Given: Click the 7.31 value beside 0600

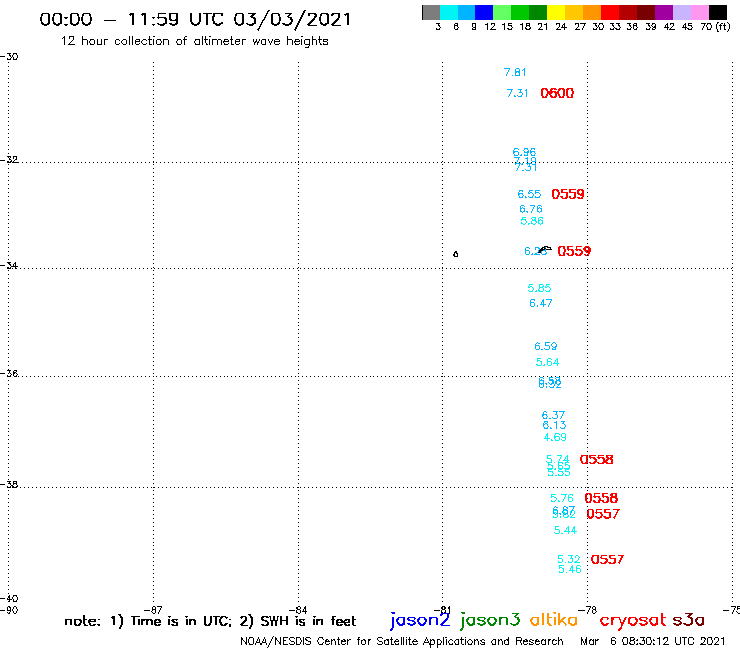Looking at the screenshot, I should click(x=517, y=93).
